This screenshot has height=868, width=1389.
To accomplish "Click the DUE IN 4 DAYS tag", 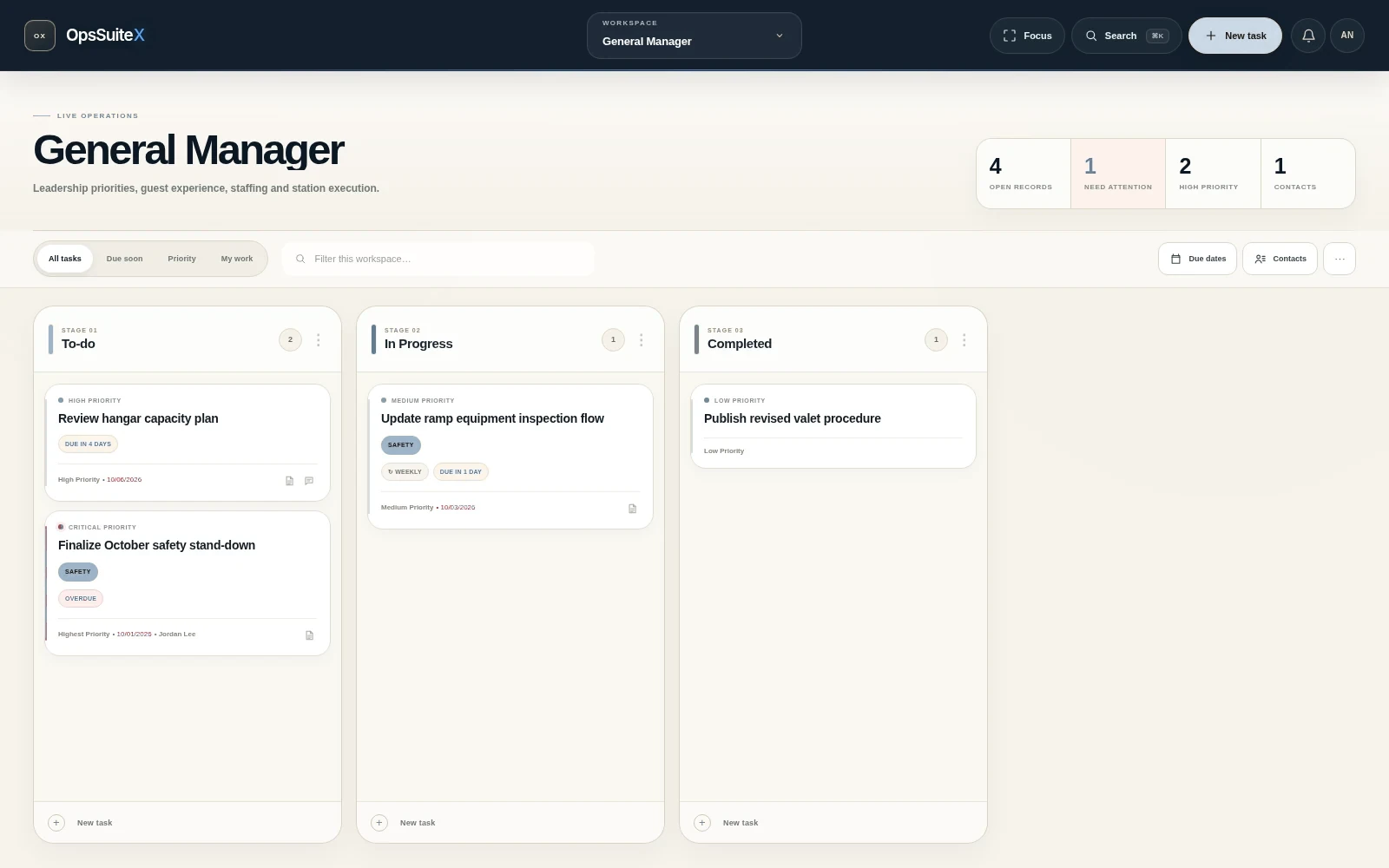I will tap(88, 444).
